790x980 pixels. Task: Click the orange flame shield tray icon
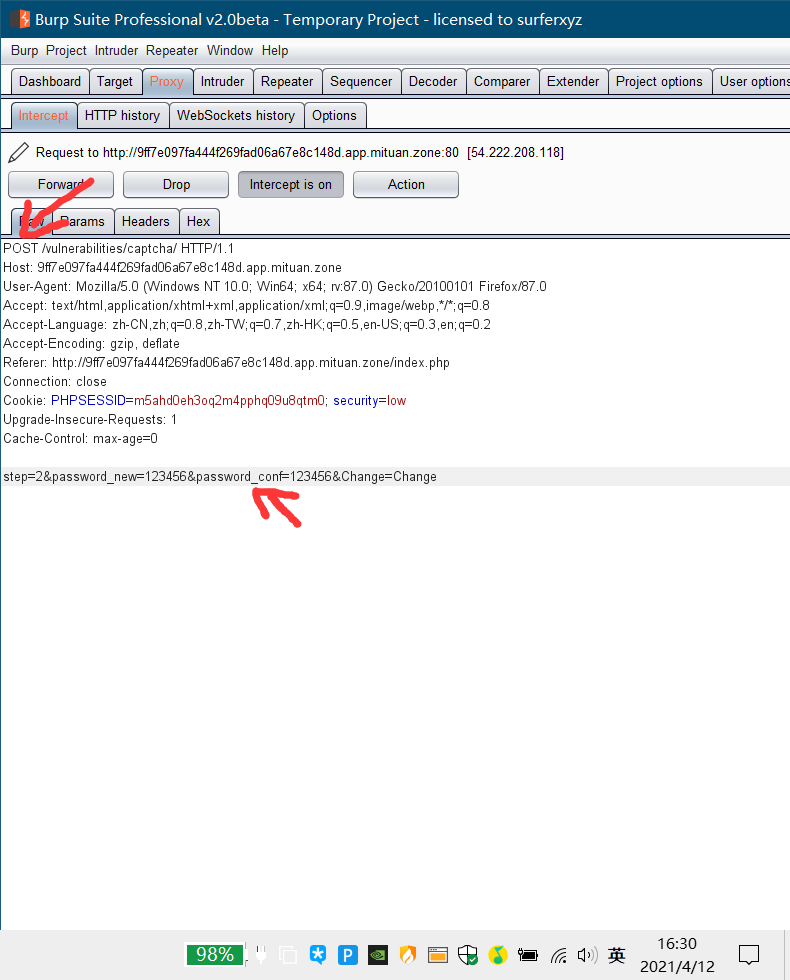coord(408,955)
